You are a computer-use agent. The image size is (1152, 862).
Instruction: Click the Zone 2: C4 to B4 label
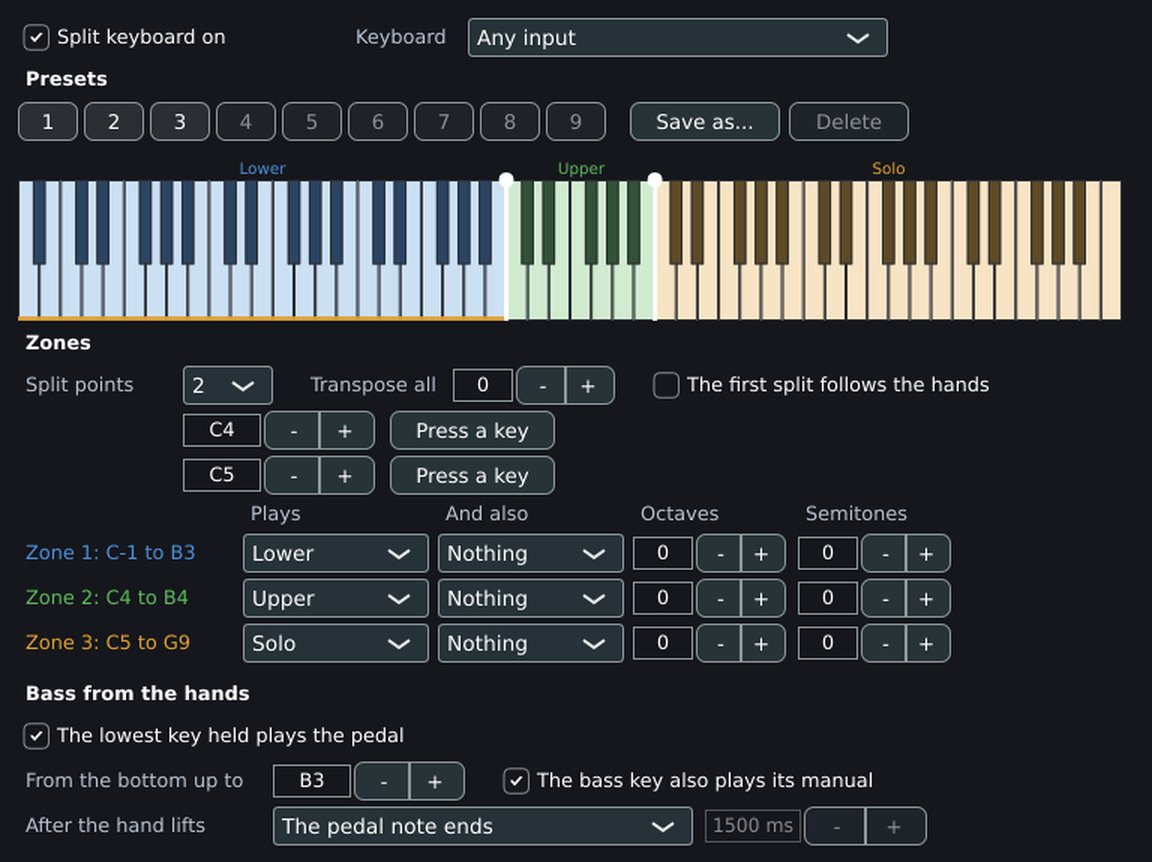coord(107,597)
